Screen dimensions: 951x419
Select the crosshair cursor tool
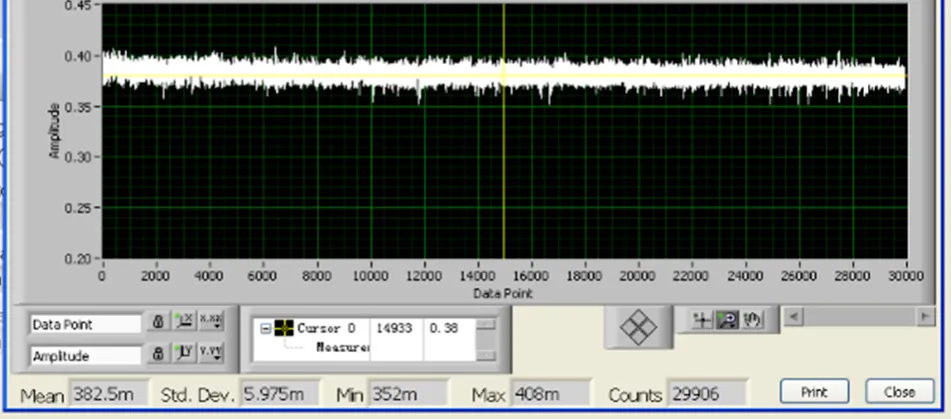coord(702,320)
